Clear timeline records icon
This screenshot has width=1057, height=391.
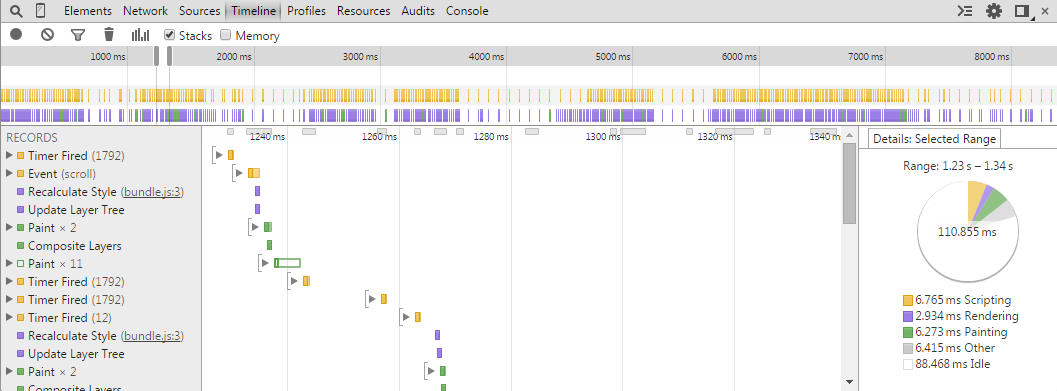coord(47,34)
